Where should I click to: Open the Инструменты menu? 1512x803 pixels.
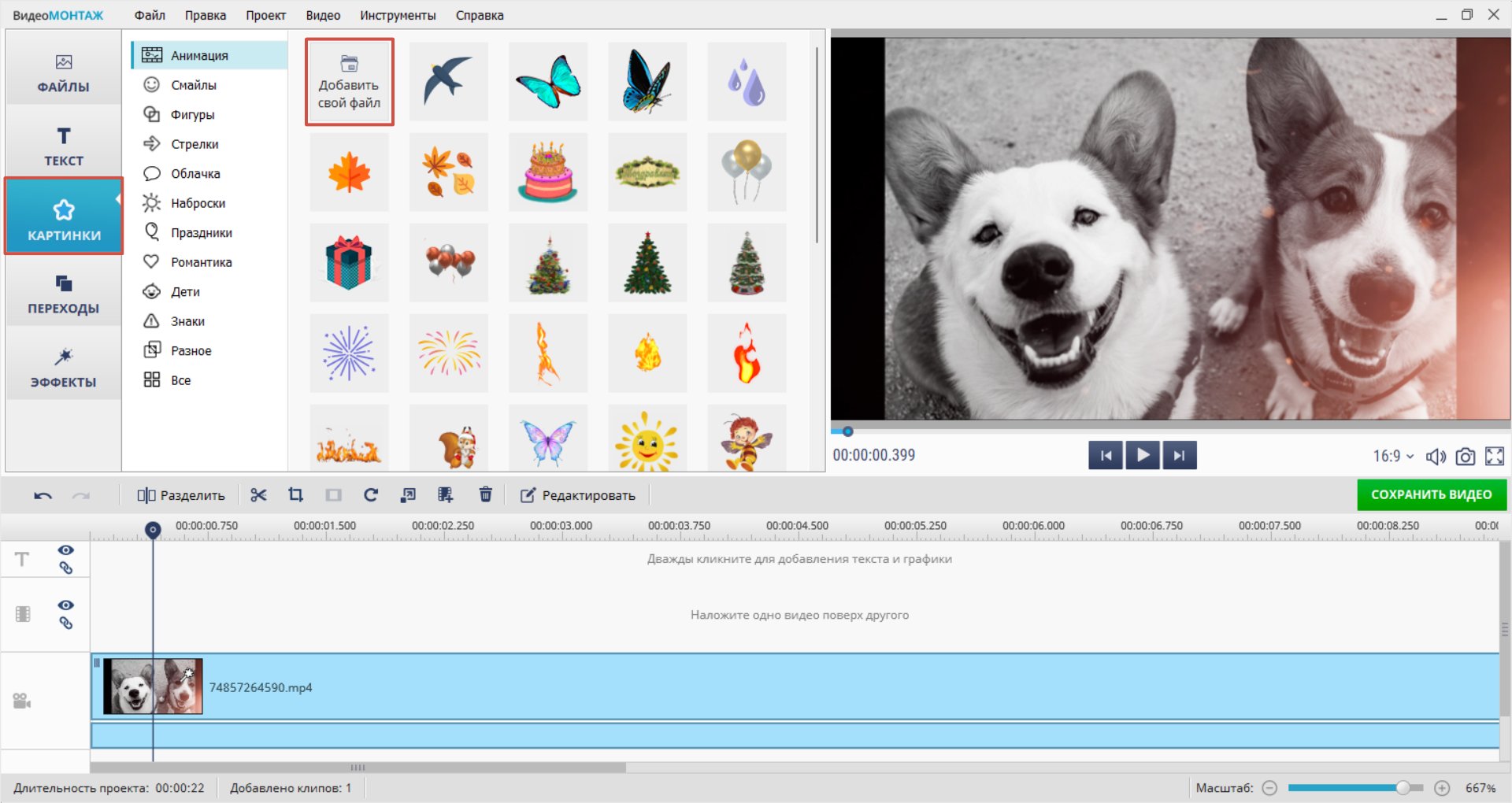pyautogui.click(x=398, y=16)
